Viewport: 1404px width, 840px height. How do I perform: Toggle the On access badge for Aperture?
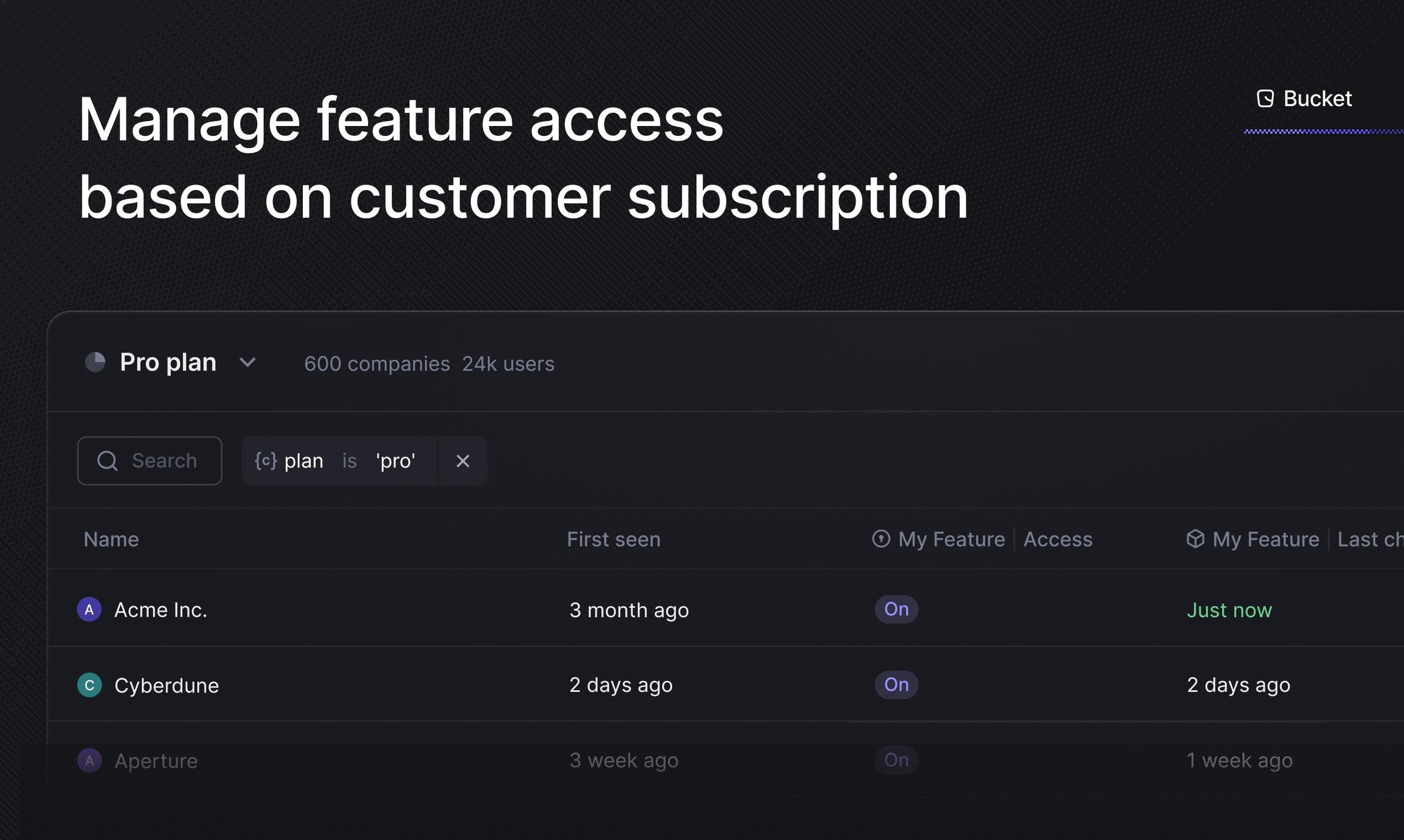(x=896, y=760)
